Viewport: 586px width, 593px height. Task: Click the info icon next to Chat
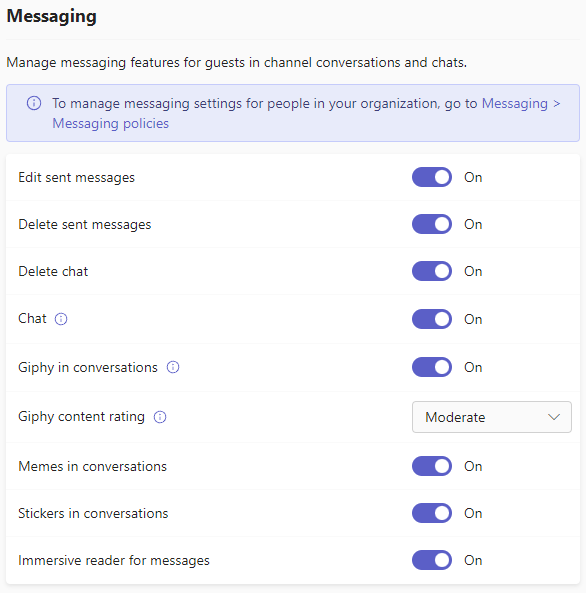pyautogui.click(x=61, y=319)
